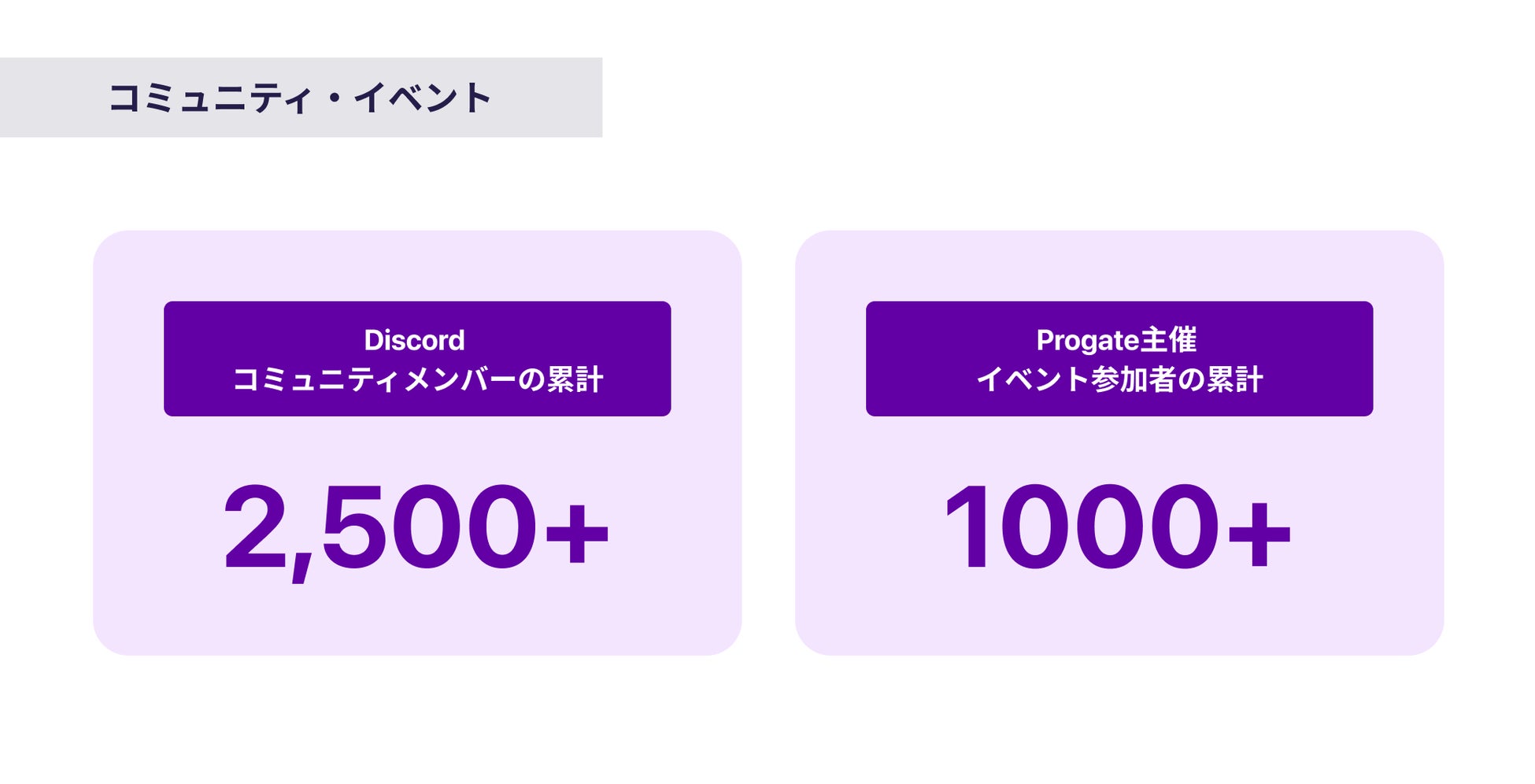Click the コミュニティ・イベント section heading
1535x784 pixels.
(x=300, y=98)
